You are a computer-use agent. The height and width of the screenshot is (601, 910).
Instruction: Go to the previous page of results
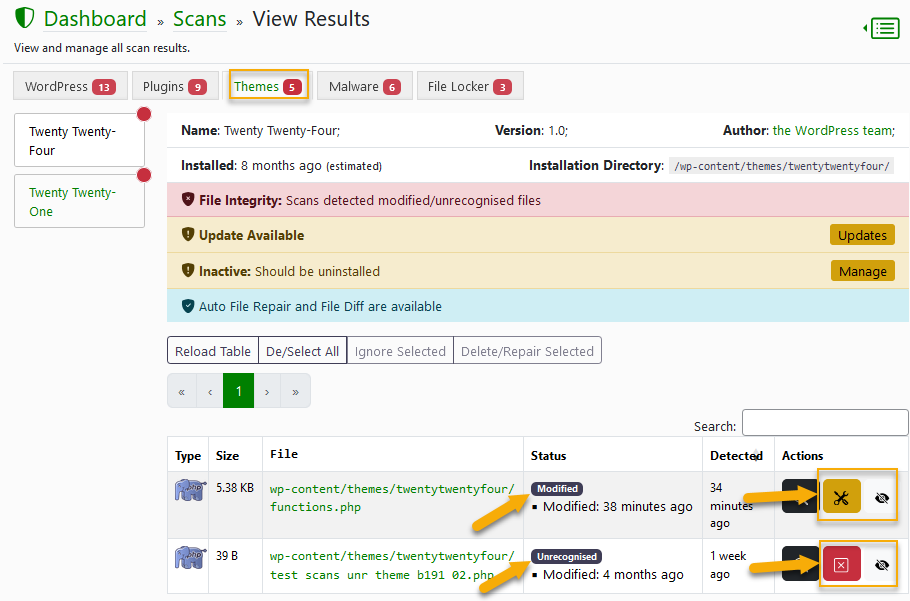pos(210,391)
